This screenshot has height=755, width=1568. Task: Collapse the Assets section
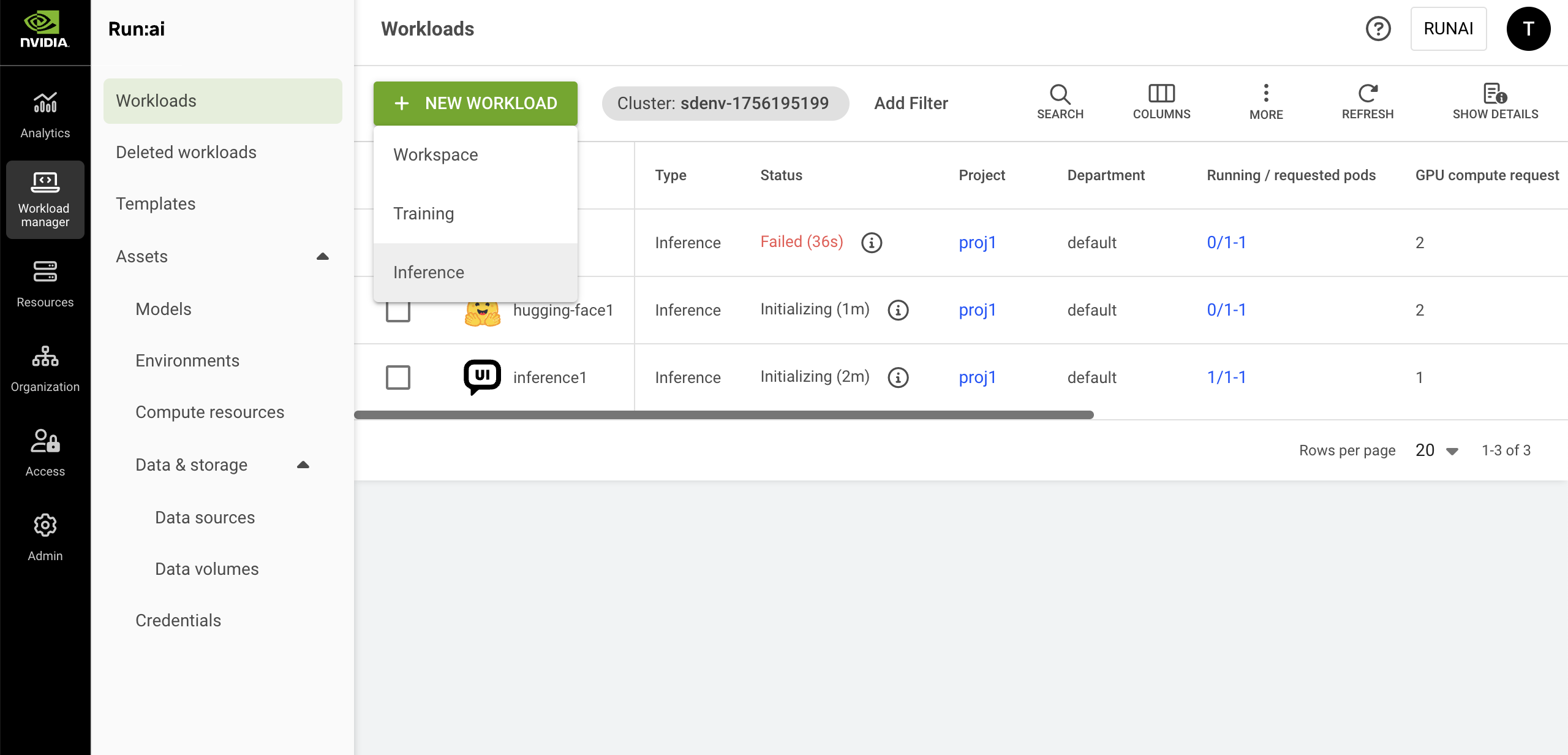click(323, 256)
